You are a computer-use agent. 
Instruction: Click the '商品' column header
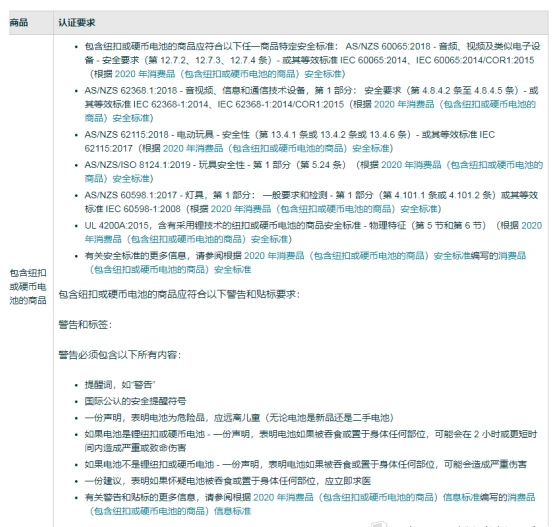point(19,23)
